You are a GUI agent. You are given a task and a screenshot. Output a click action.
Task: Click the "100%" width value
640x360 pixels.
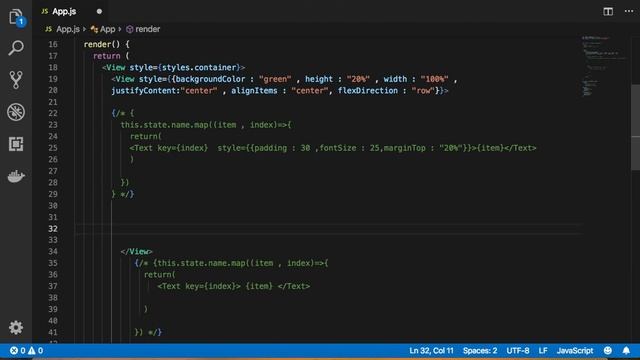(434, 79)
